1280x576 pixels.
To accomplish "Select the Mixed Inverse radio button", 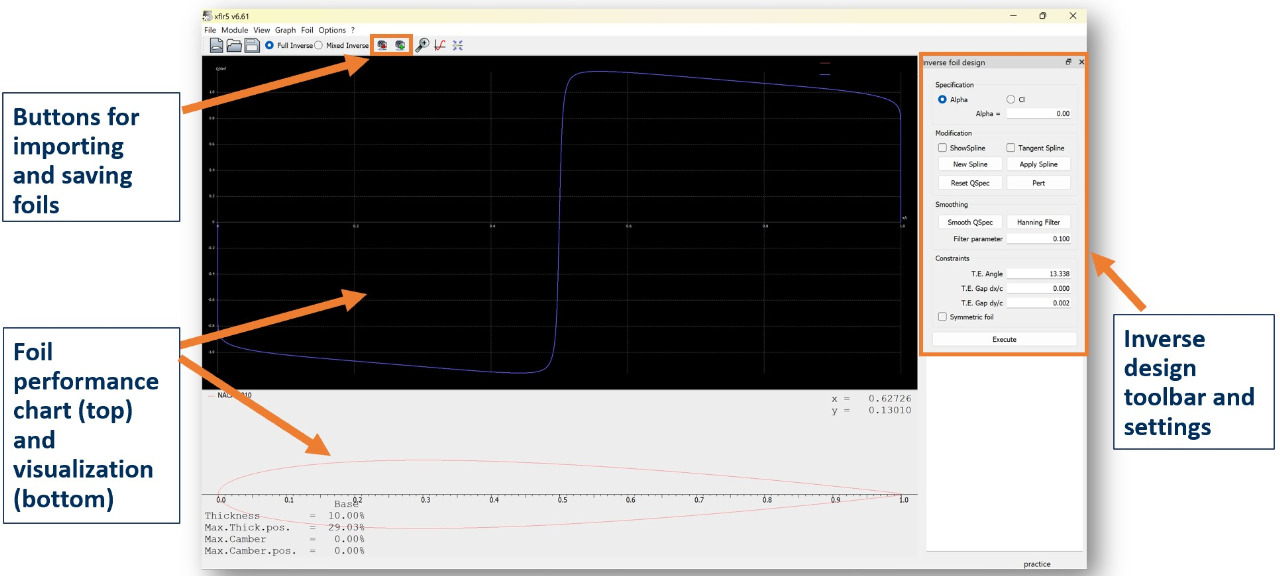I will coord(319,45).
